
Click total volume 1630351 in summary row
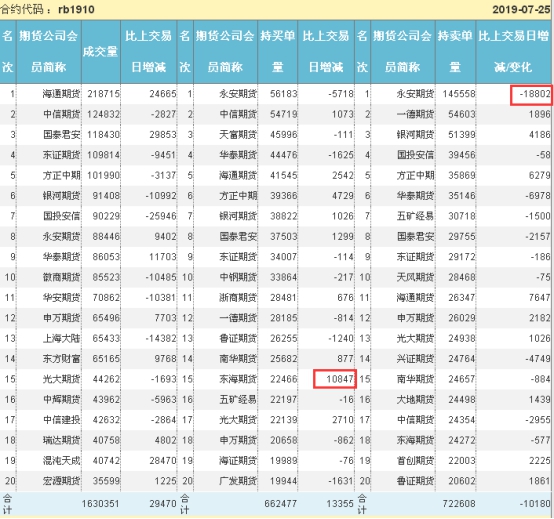(100, 503)
